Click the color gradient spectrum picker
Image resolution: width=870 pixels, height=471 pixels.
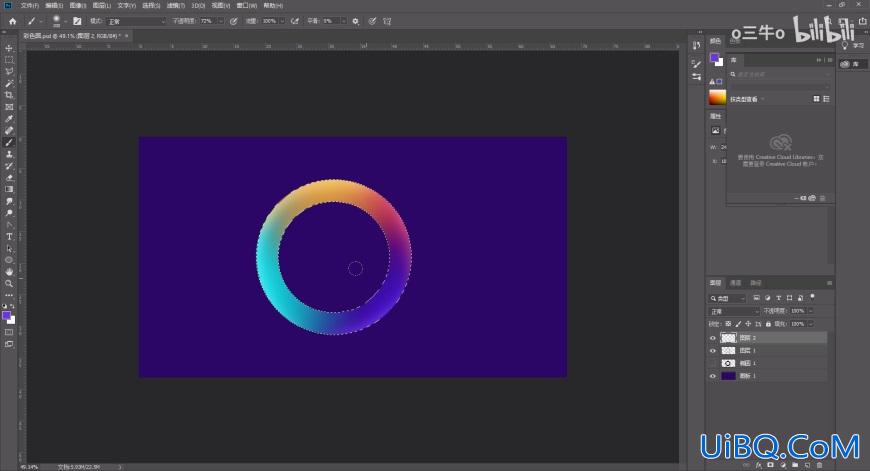coord(717,98)
